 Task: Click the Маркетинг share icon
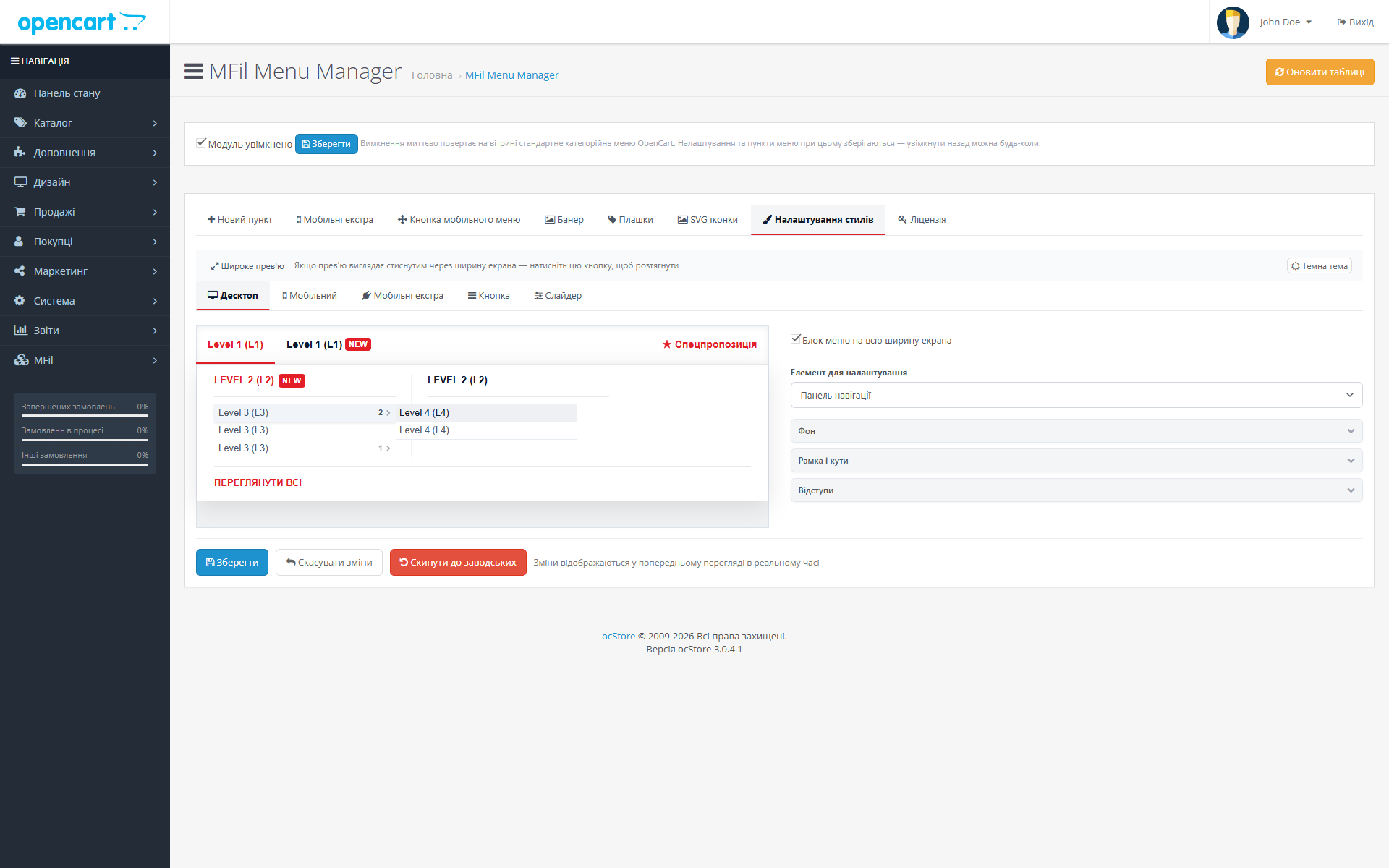point(20,271)
